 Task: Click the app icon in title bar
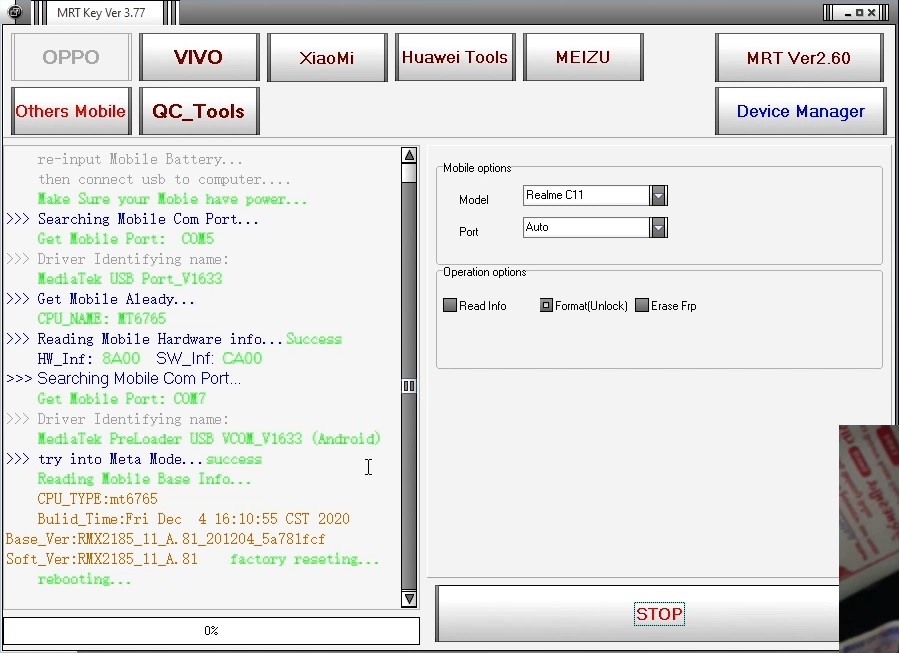coord(15,12)
